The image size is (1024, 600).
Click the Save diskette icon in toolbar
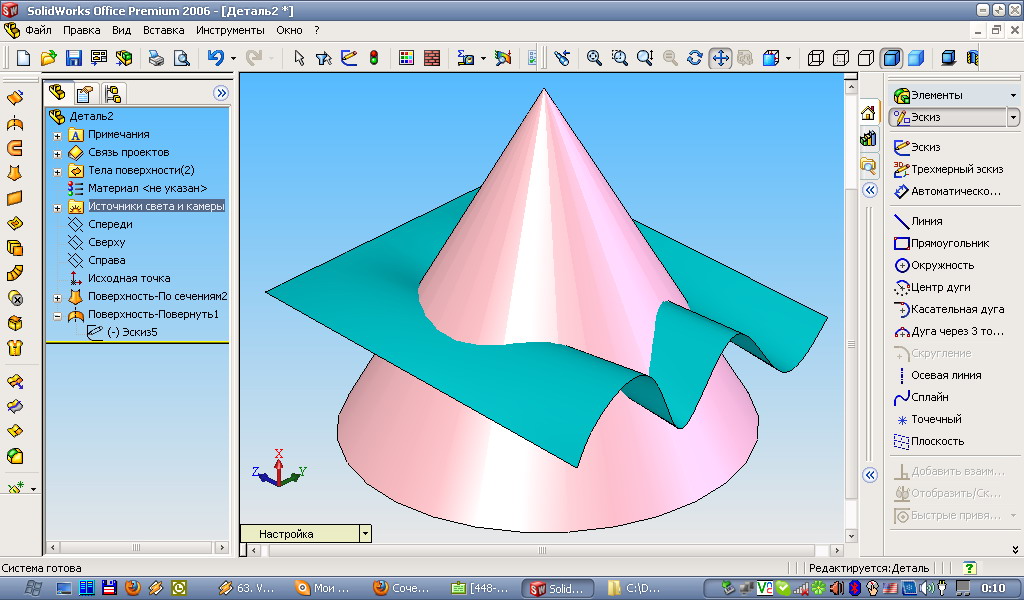pyautogui.click(x=74, y=58)
